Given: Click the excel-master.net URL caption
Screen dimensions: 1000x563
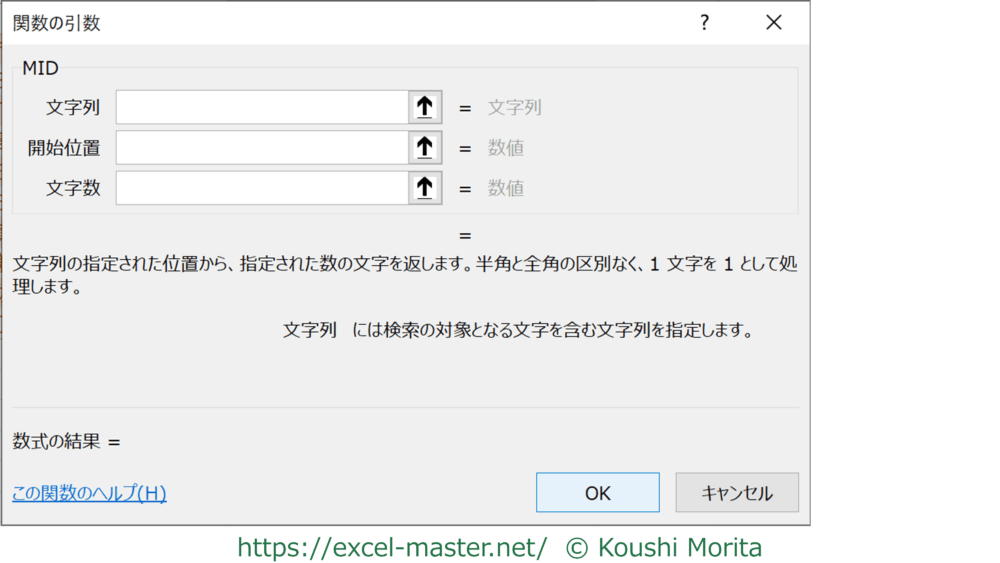Looking at the screenshot, I should (392, 547).
